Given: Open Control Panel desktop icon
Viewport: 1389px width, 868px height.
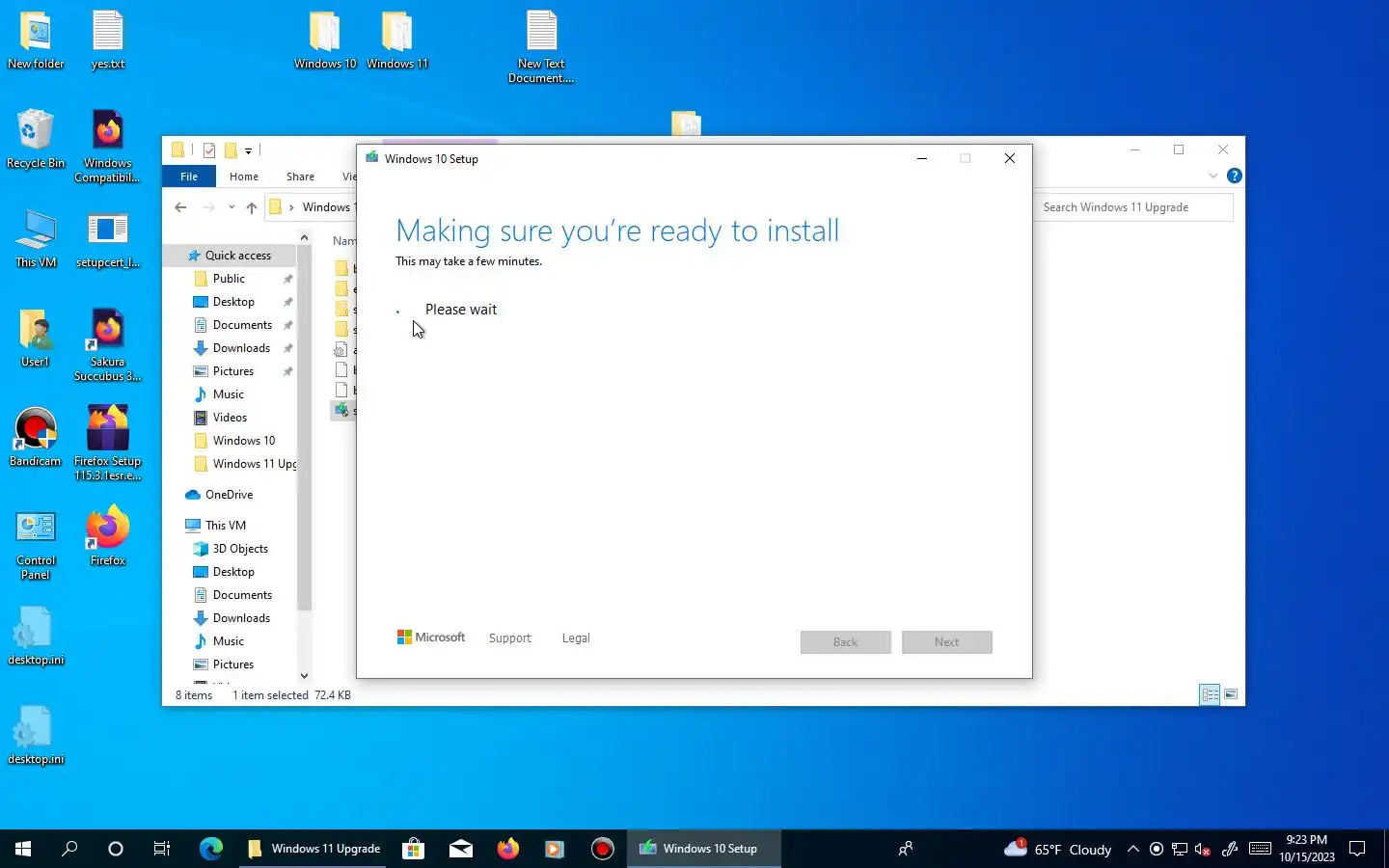Looking at the screenshot, I should 36,545.
